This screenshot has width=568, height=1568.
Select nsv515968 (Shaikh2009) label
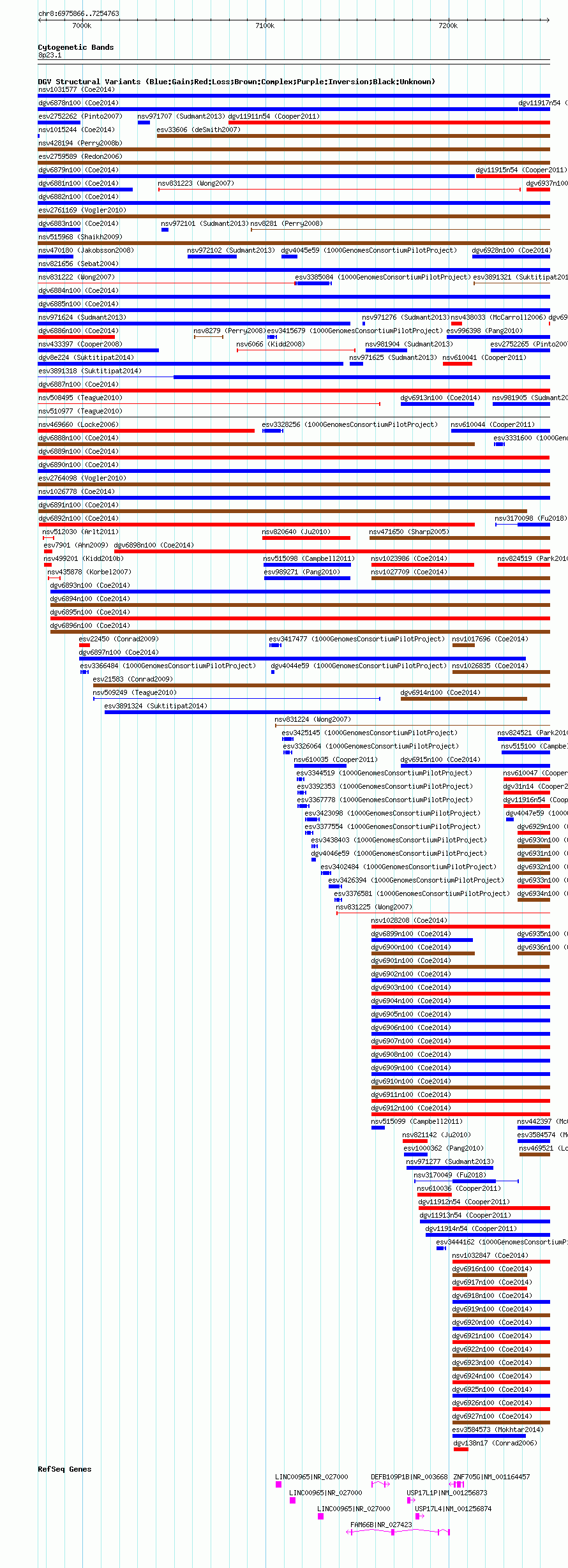(80, 237)
